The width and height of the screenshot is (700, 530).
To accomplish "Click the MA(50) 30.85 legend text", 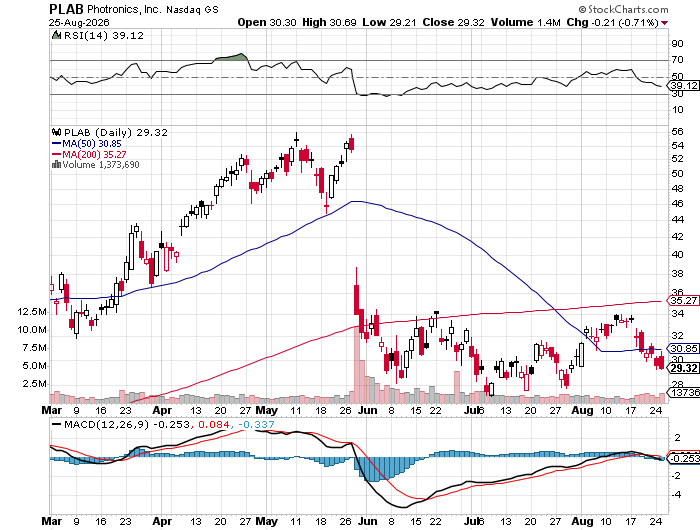I will [x=92, y=143].
